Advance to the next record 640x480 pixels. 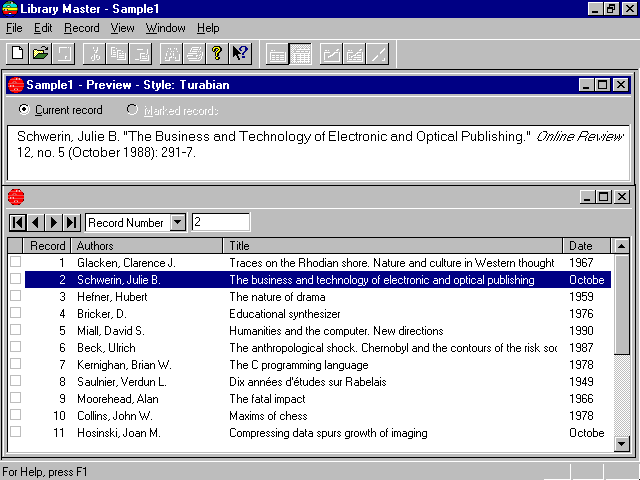[x=53, y=222]
